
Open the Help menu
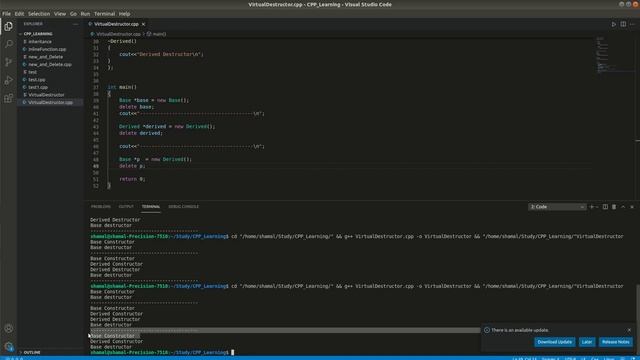124,13
